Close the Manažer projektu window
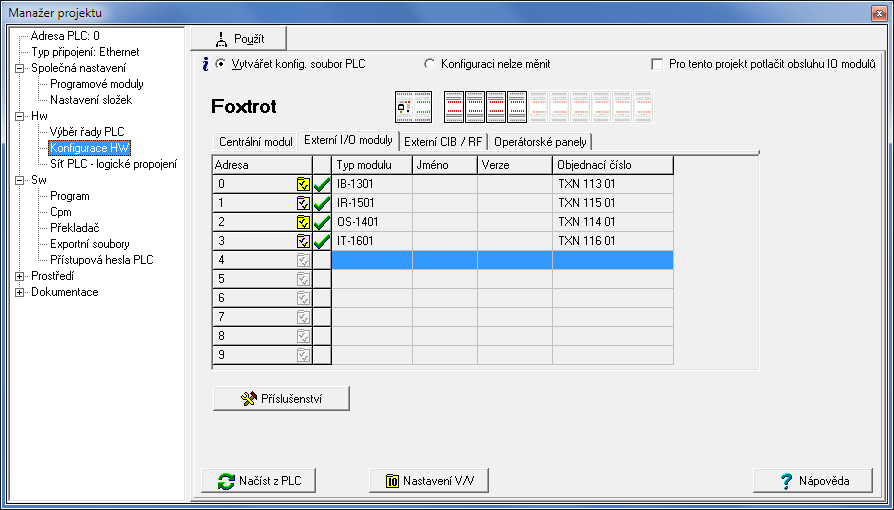Viewport: 894px width, 510px height. pos(879,13)
